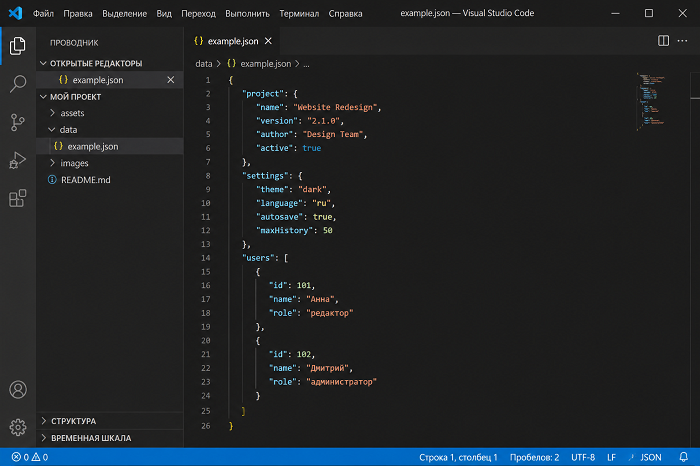Open notifications bell in status bar
700x466 pixels.
[683, 457]
